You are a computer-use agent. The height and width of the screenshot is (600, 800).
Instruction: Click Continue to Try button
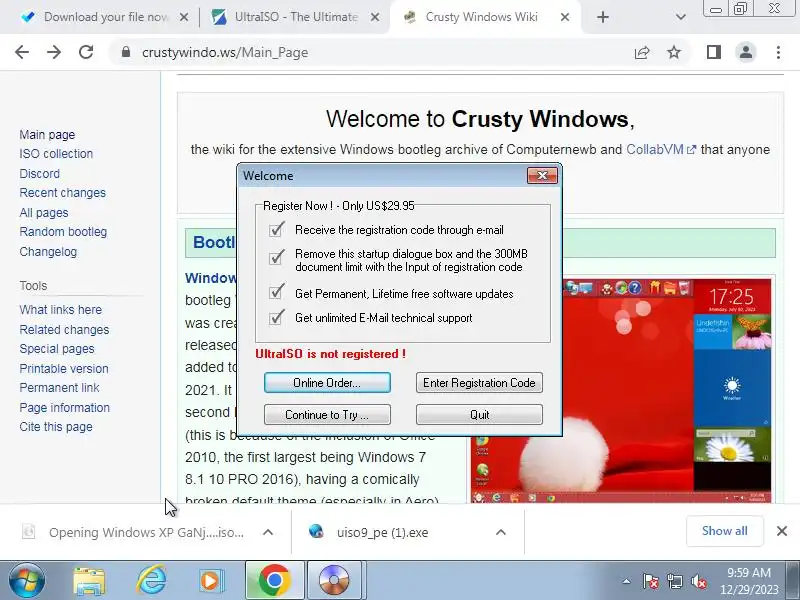click(327, 414)
